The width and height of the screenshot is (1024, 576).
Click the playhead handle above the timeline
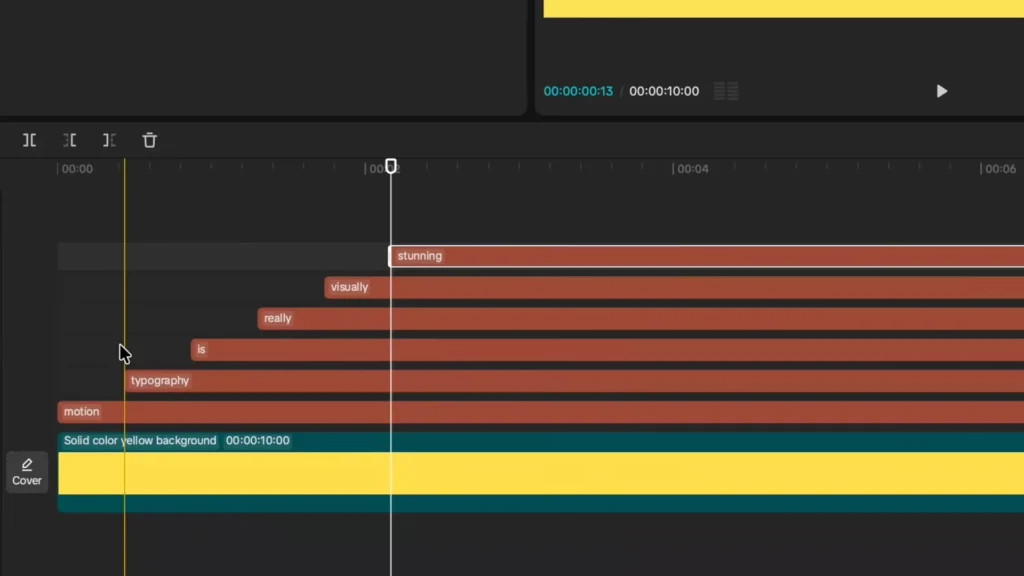pos(391,166)
